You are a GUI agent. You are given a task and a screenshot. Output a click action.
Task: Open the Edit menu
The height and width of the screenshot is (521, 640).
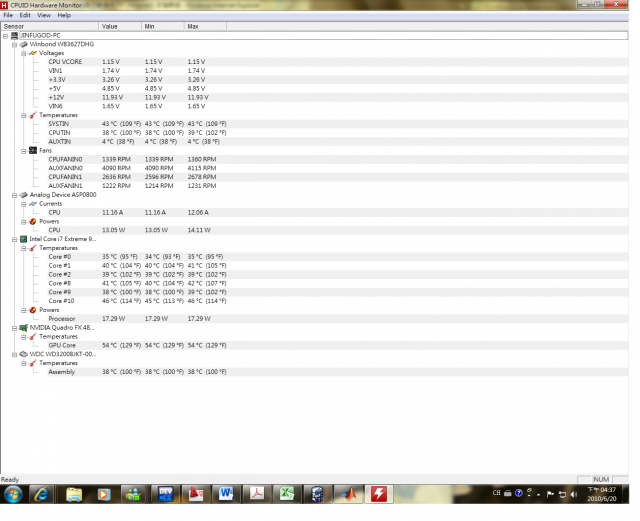coord(25,15)
